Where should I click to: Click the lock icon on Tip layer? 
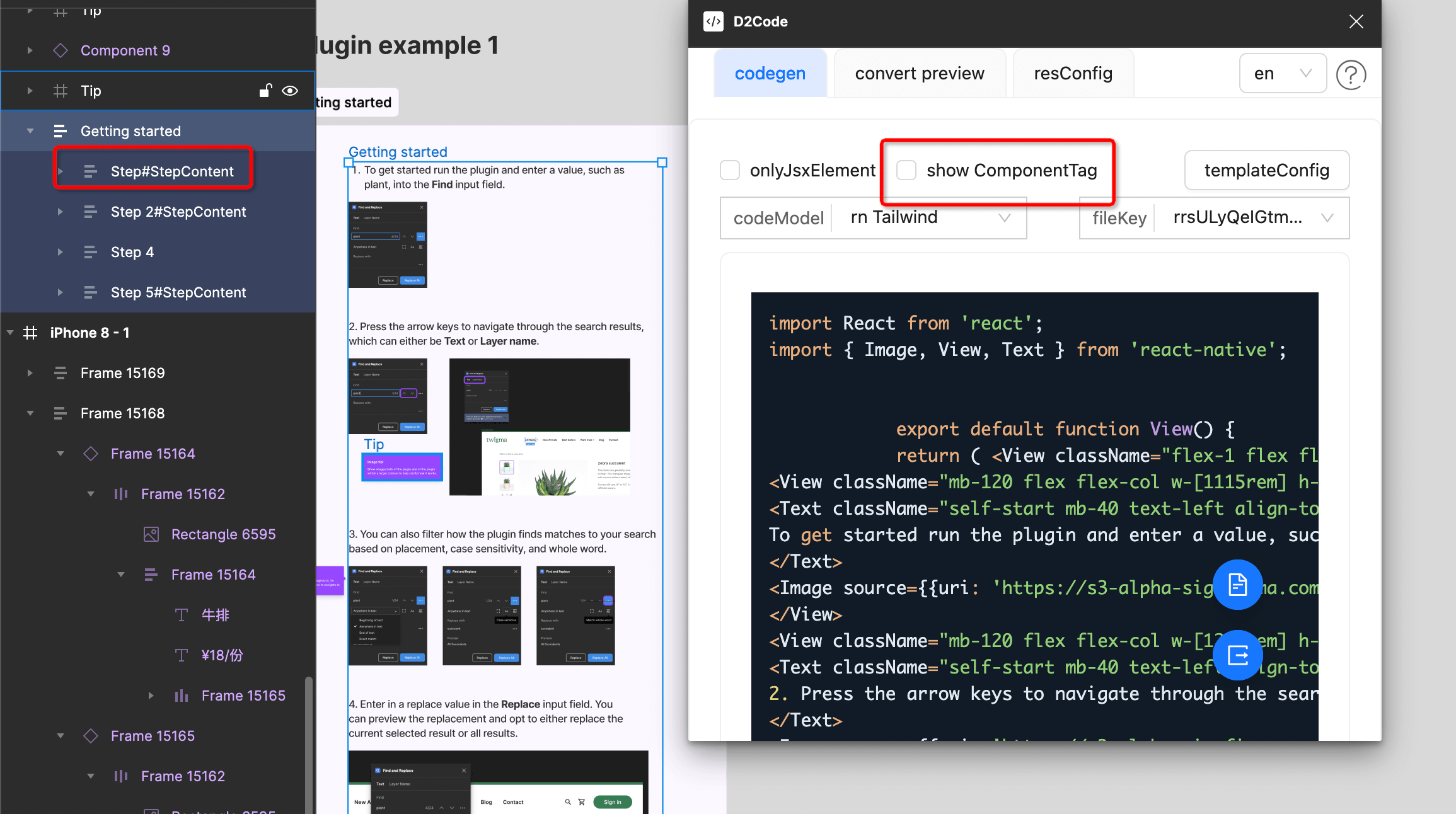pyautogui.click(x=264, y=91)
